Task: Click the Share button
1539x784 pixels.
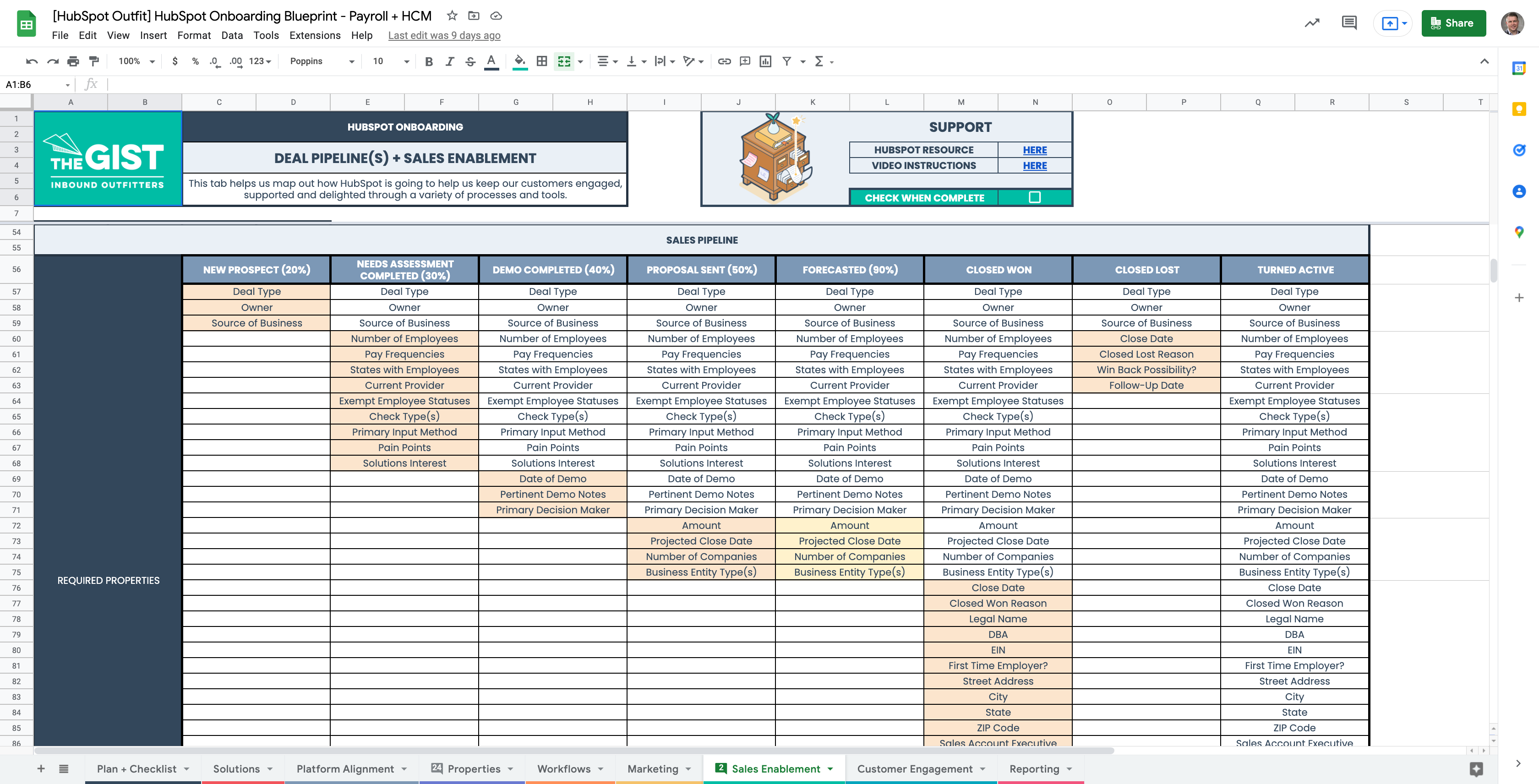Action: coord(1453,23)
